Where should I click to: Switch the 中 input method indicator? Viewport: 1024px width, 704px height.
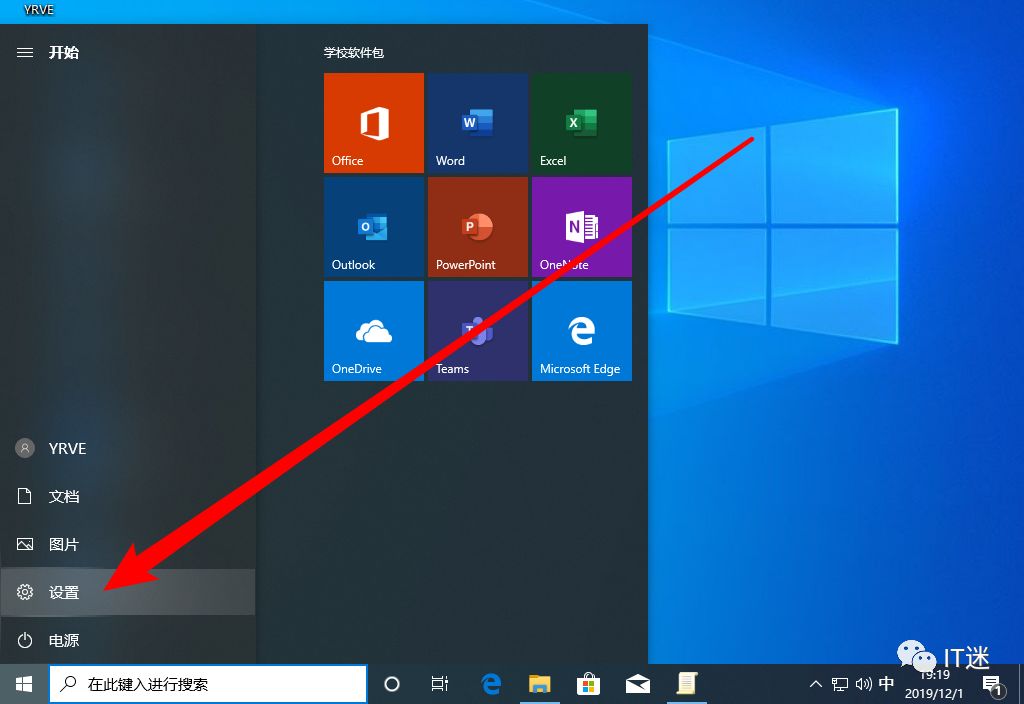[886, 684]
